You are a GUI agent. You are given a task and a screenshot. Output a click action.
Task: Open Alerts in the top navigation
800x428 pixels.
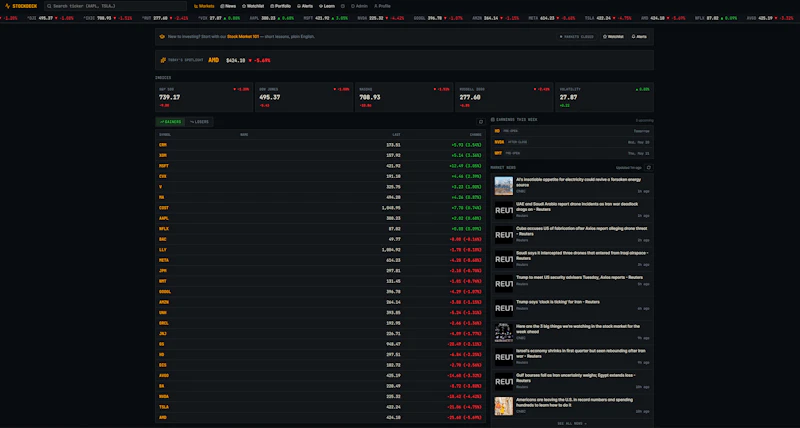(305, 6)
